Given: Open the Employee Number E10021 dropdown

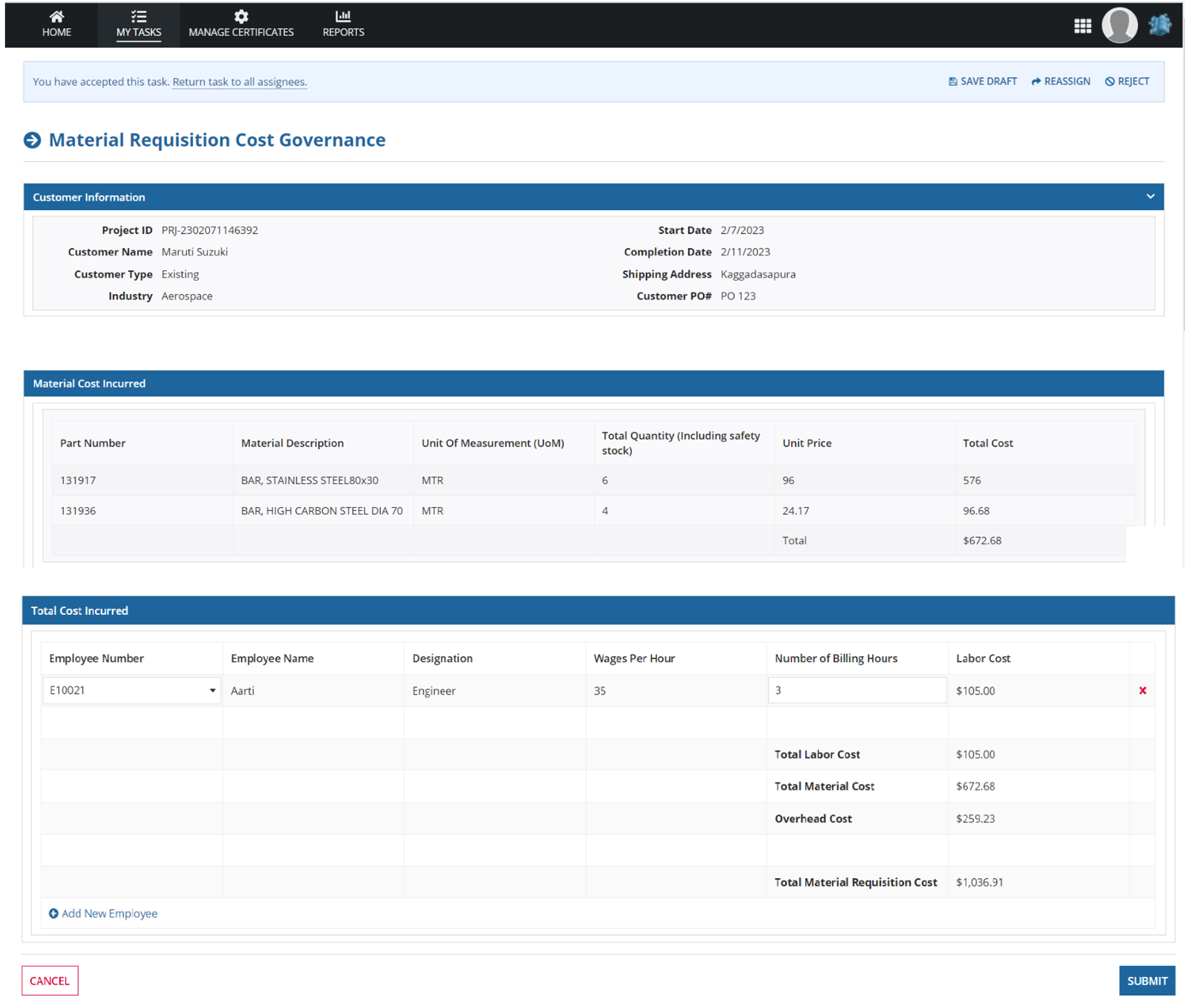Looking at the screenshot, I should 132,690.
